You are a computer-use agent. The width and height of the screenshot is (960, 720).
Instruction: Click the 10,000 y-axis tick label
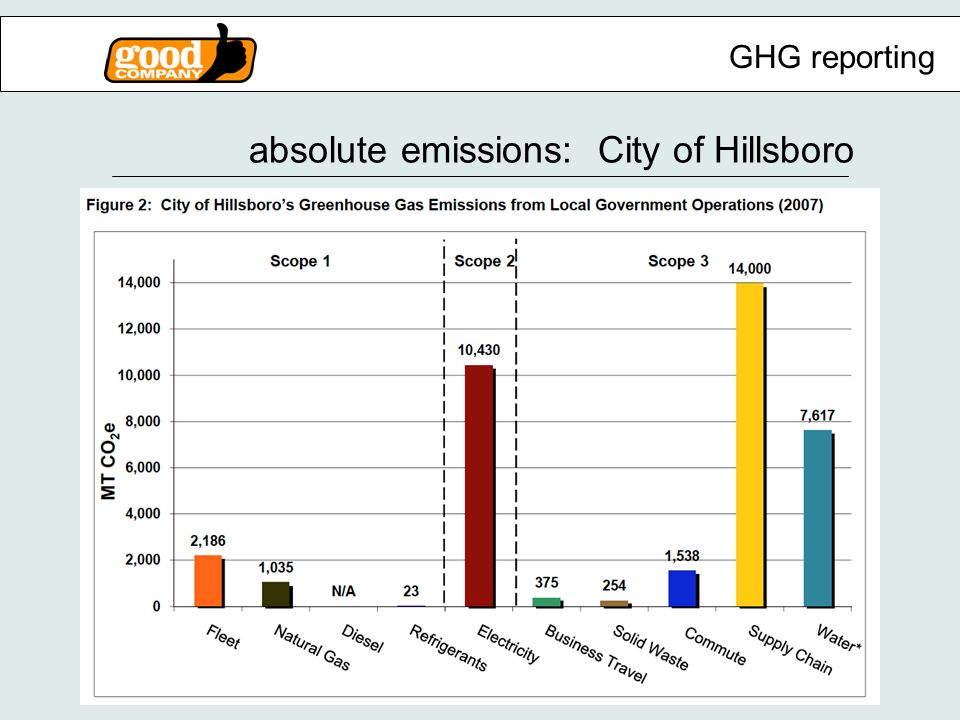(x=139, y=375)
